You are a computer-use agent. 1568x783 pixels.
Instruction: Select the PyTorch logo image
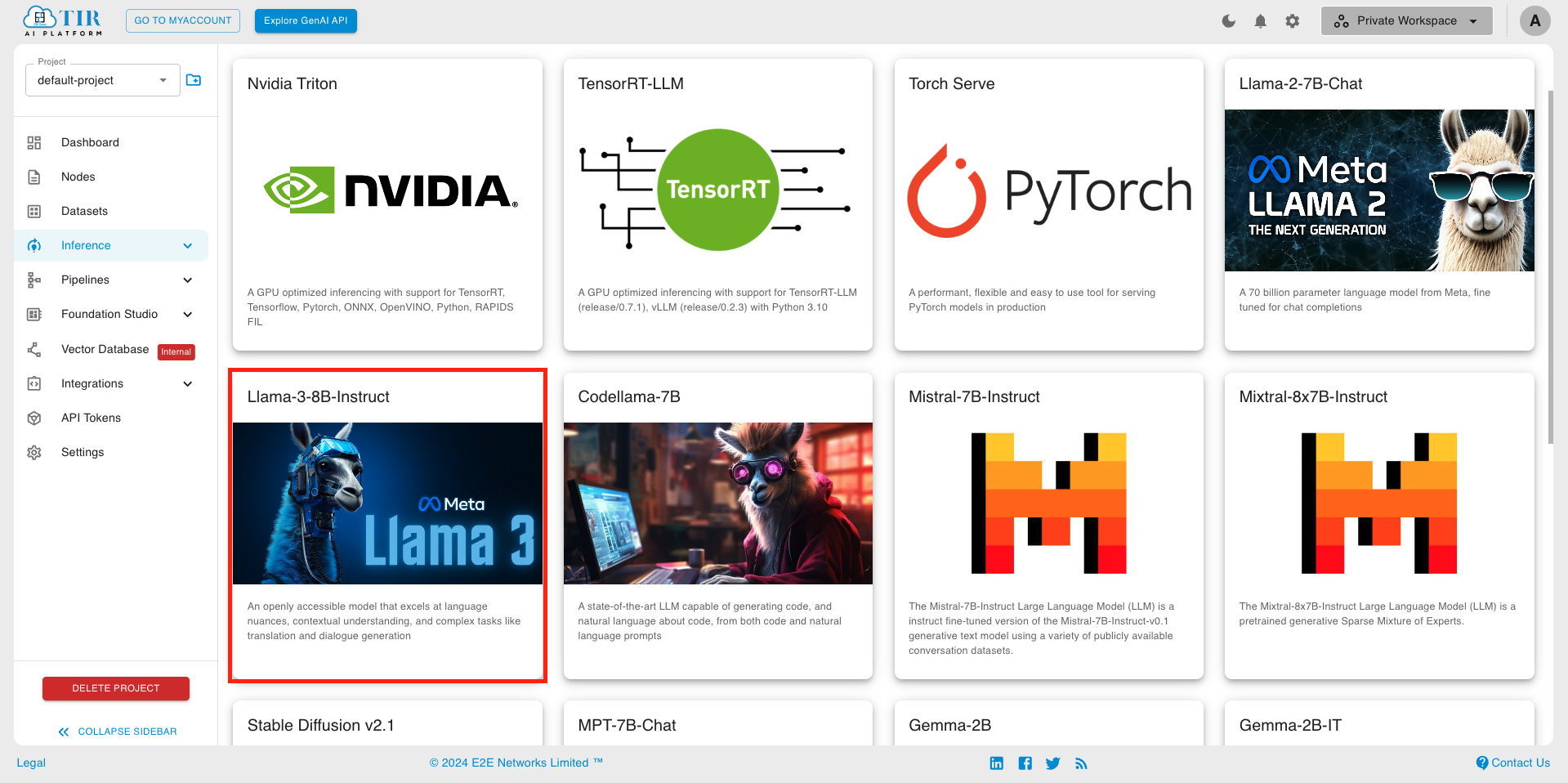[1049, 190]
